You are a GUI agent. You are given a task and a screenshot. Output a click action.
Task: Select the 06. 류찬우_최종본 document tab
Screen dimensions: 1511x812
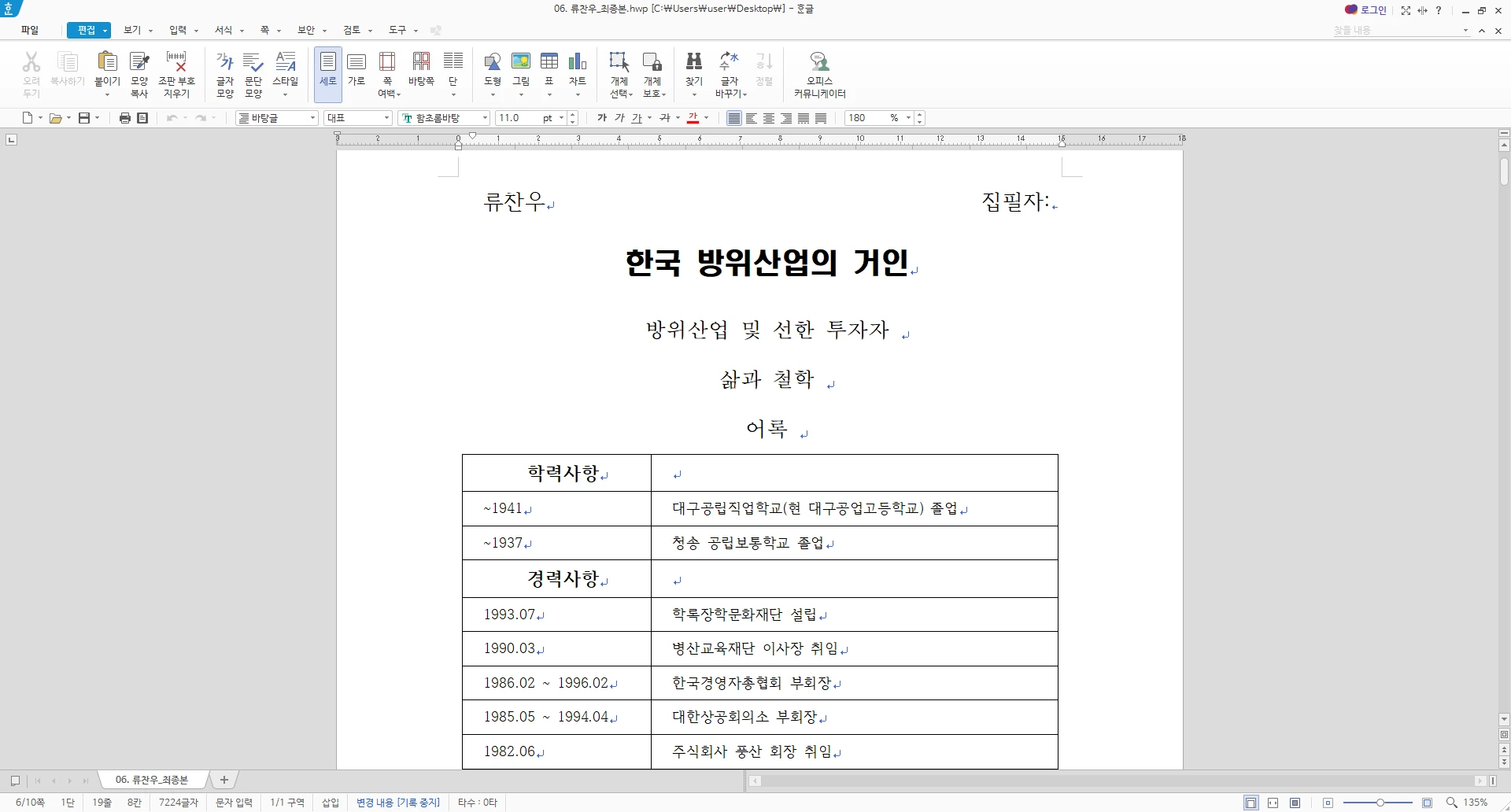pos(152,780)
